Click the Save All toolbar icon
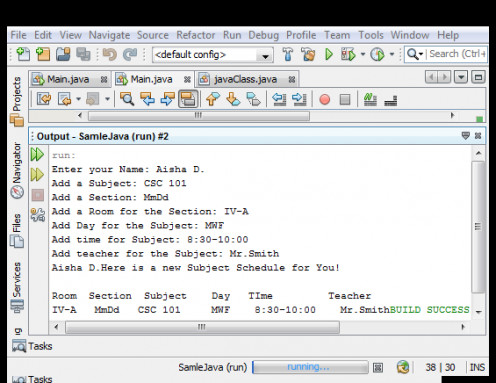496x383 pixels. coord(83,54)
